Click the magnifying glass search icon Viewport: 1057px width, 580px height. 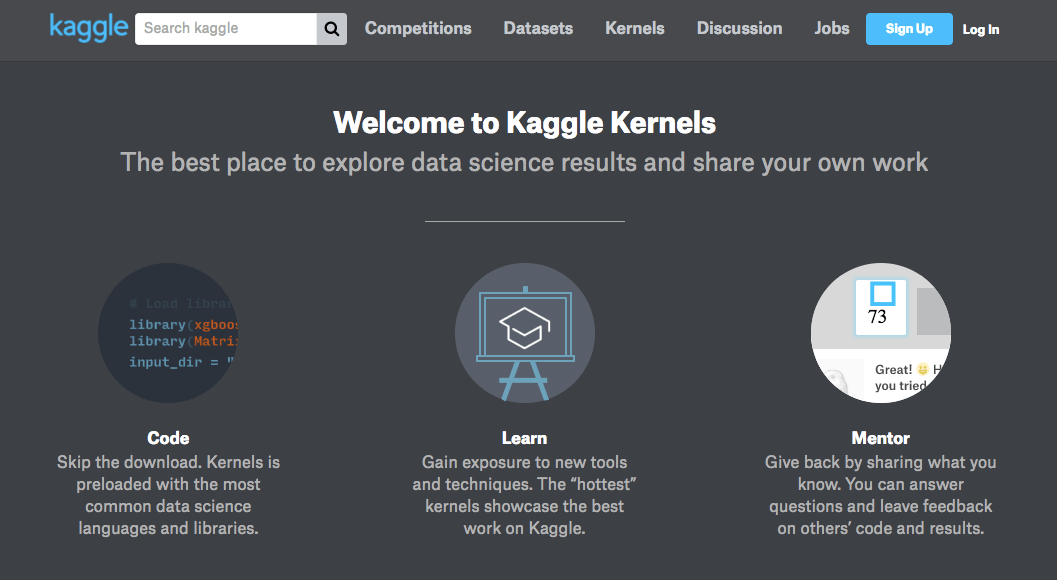[x=332, y=29]
